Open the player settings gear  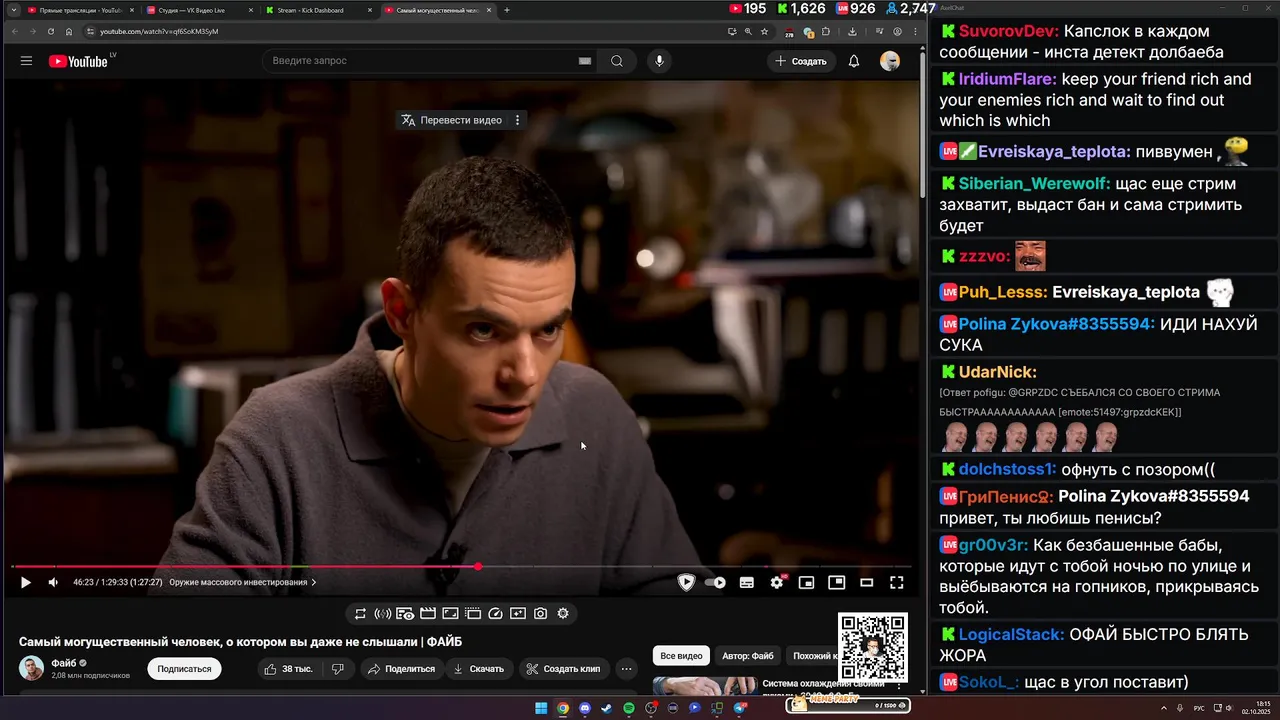coord(777,582)
